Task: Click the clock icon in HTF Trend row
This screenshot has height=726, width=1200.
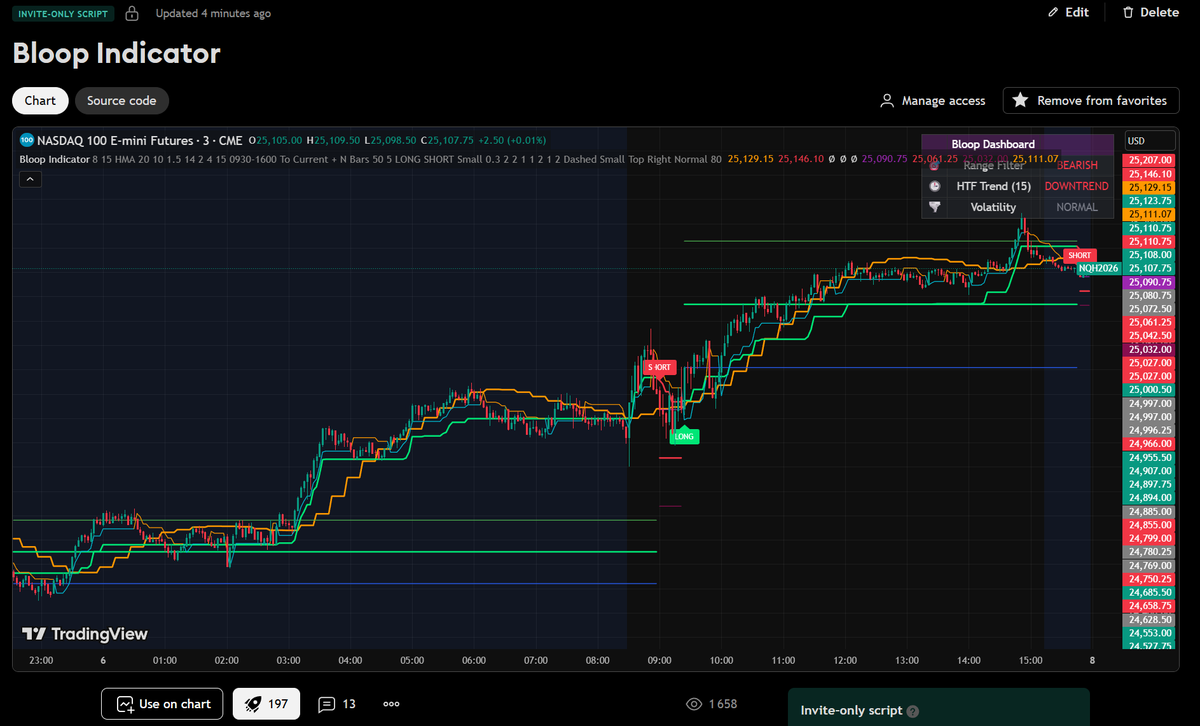Action: point(934,186)
